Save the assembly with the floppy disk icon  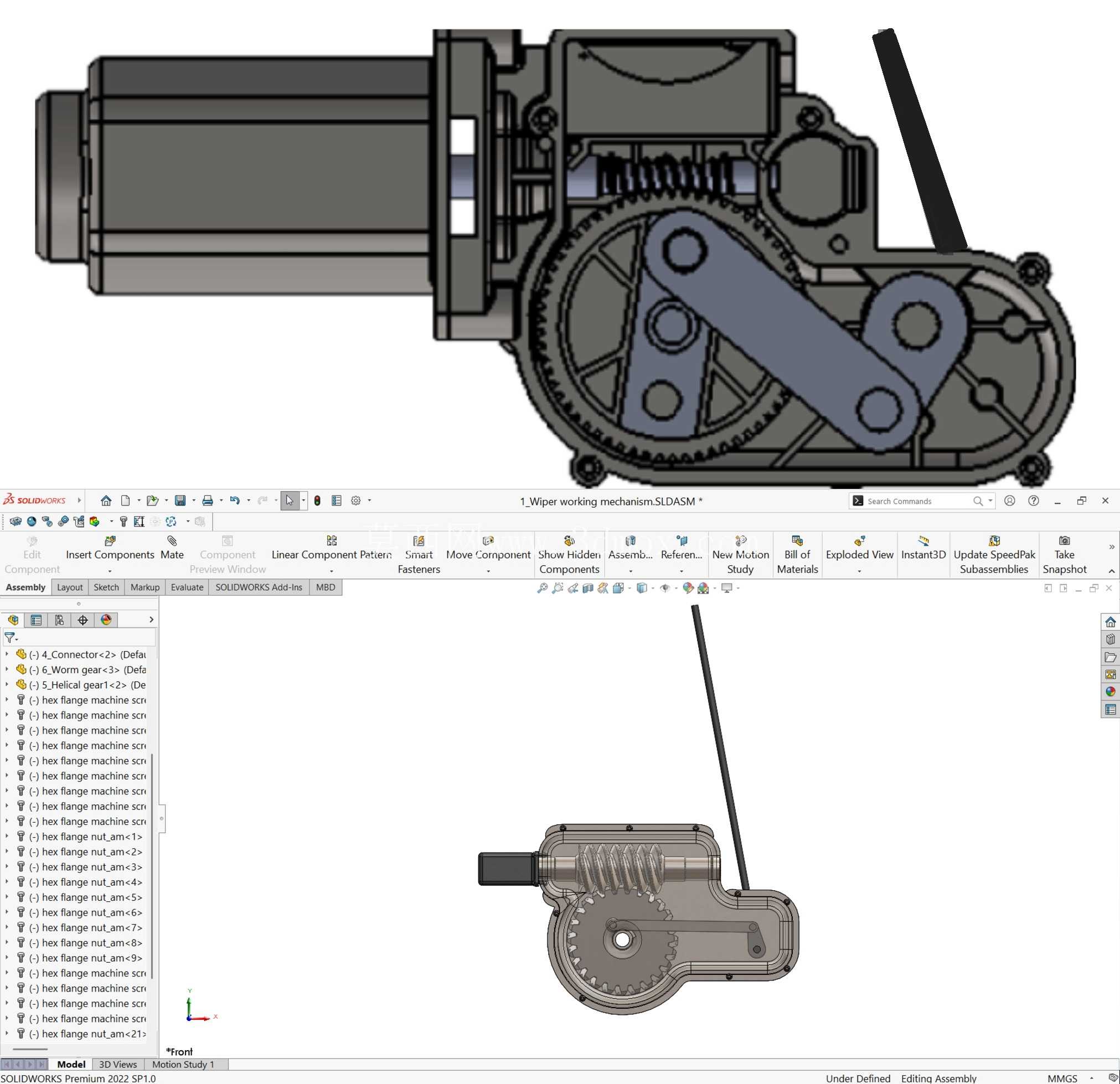pyautogui.click(x=180, y=500)
